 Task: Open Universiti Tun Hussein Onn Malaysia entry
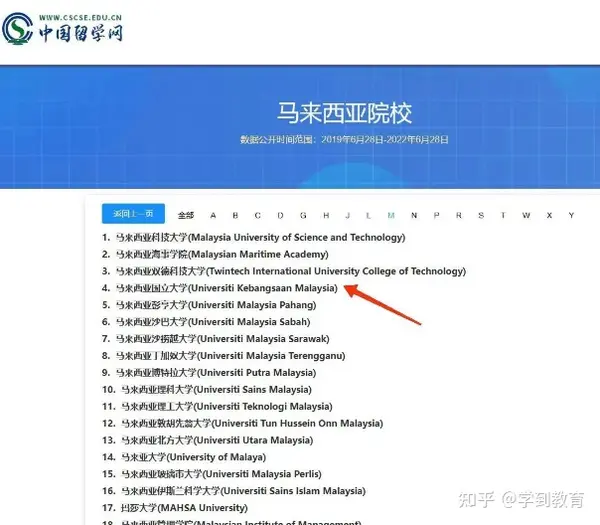tap(243, 423)
